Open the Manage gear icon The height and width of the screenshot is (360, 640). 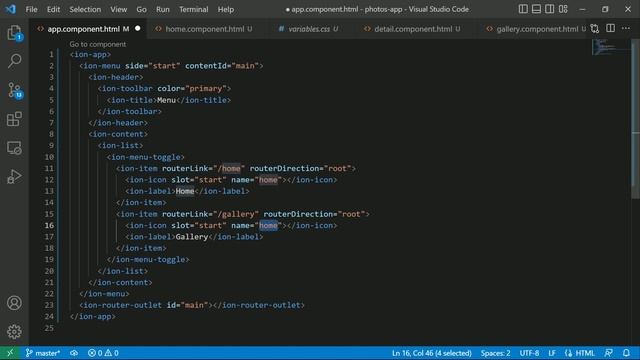[x=14, y=331]
